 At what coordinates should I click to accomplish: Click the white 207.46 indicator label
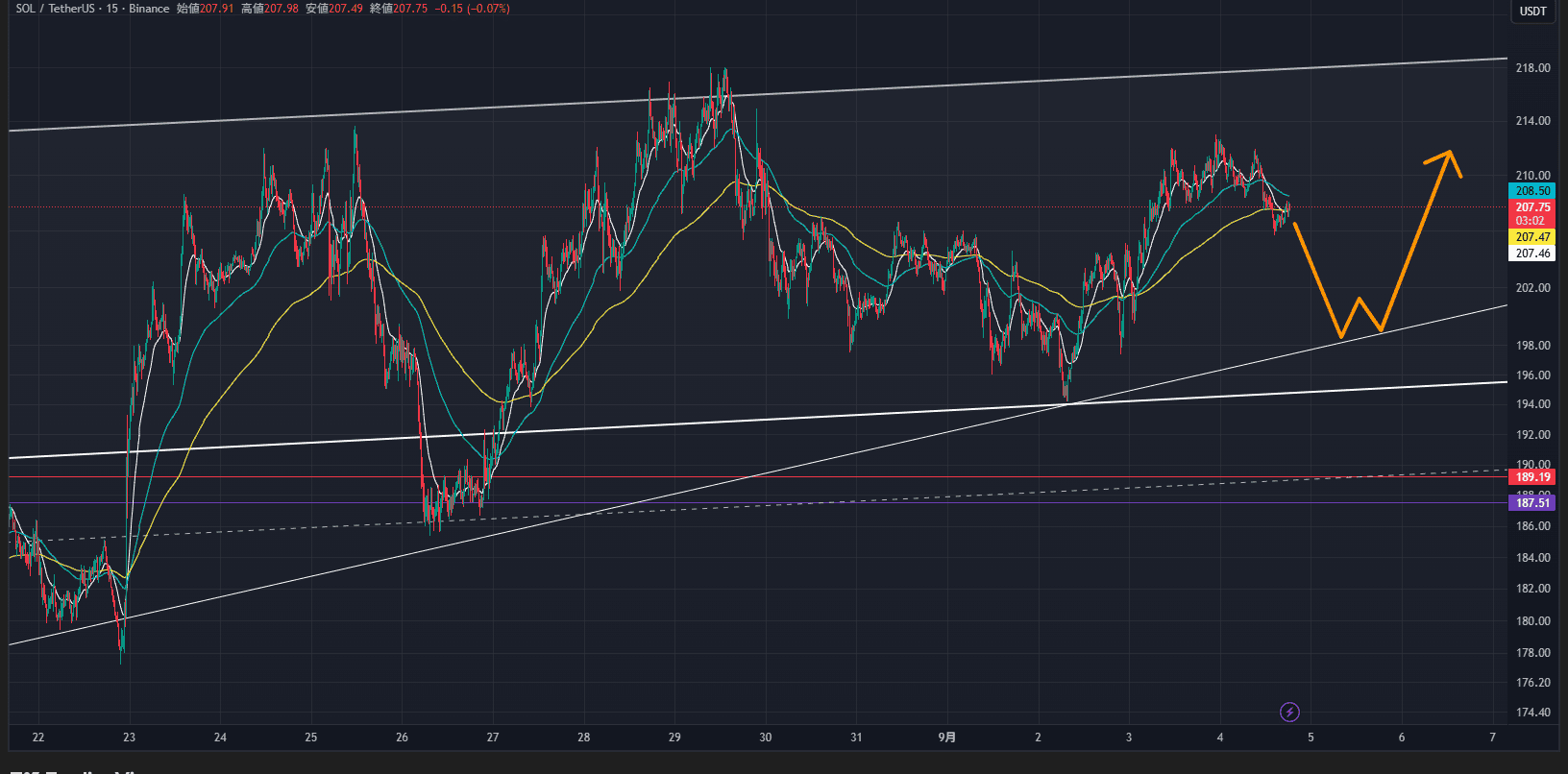pyautogui.click(x=1532, y=254)
